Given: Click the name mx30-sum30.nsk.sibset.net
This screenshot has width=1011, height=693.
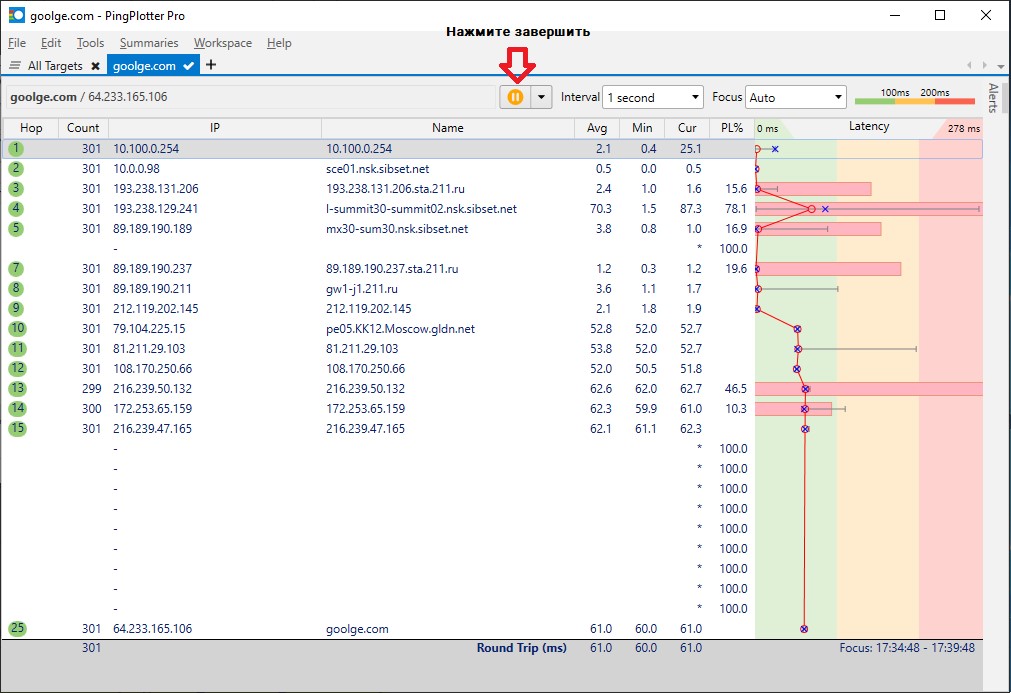Looking at the screenshot, I should (x=397, y=229).
